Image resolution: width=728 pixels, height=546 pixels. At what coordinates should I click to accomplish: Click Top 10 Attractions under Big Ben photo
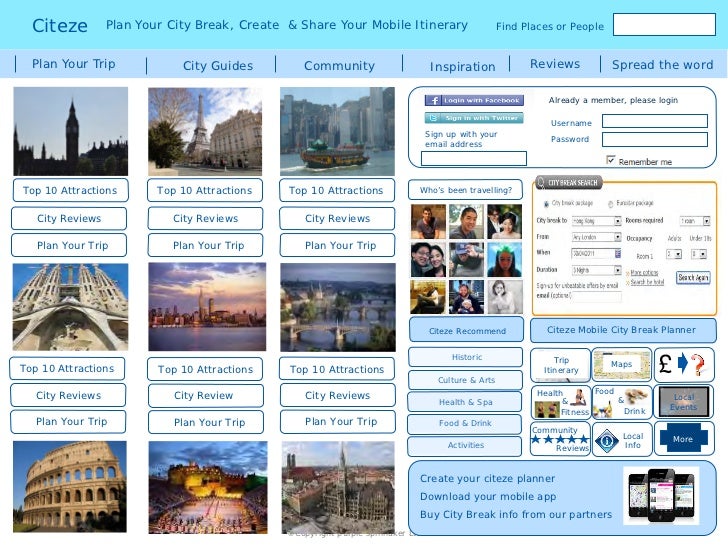pyautogui.click(x=71, y=190)
